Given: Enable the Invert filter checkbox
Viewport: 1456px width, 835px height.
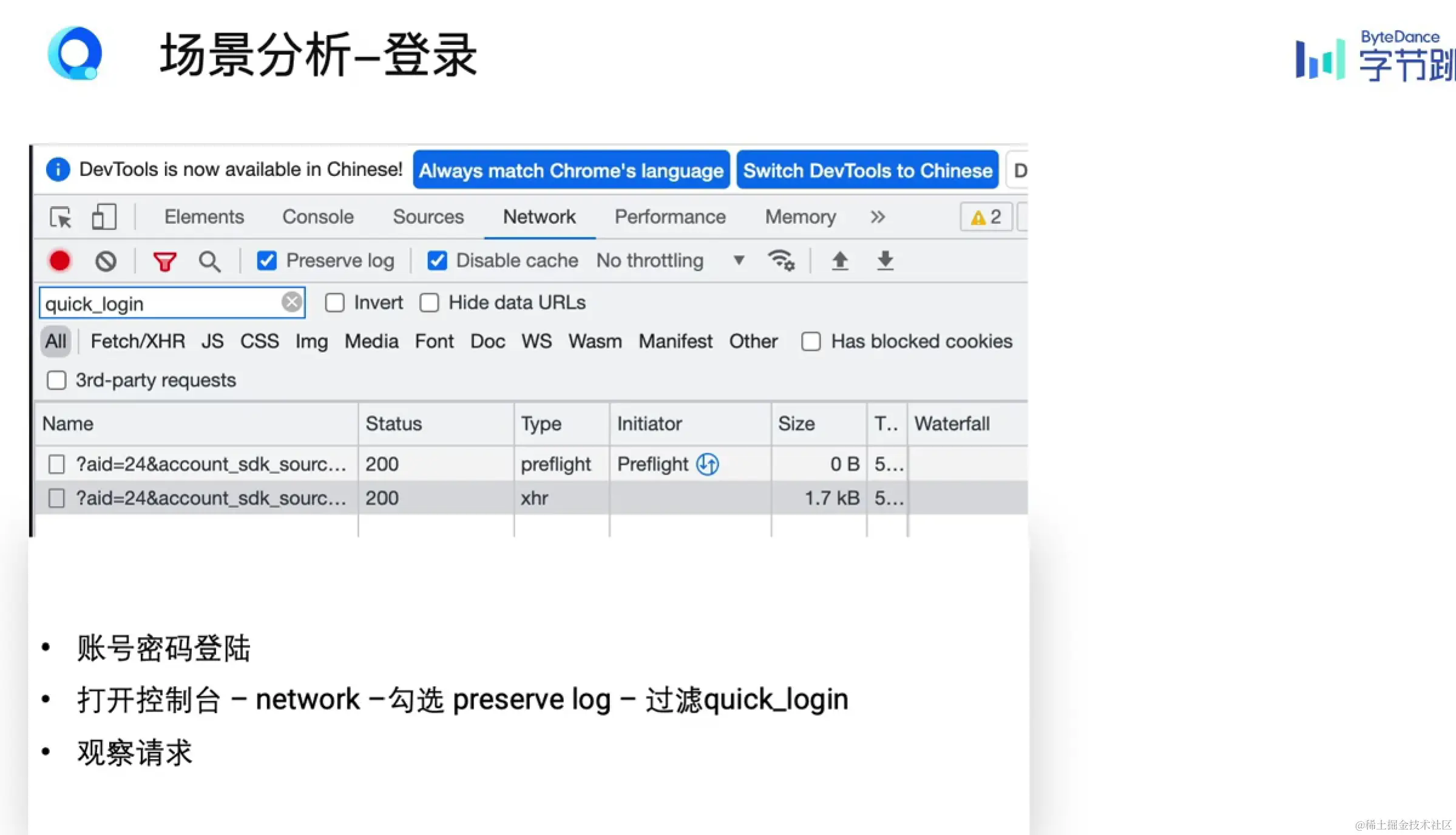Looking at the screenshot, I should click(334, 303).
